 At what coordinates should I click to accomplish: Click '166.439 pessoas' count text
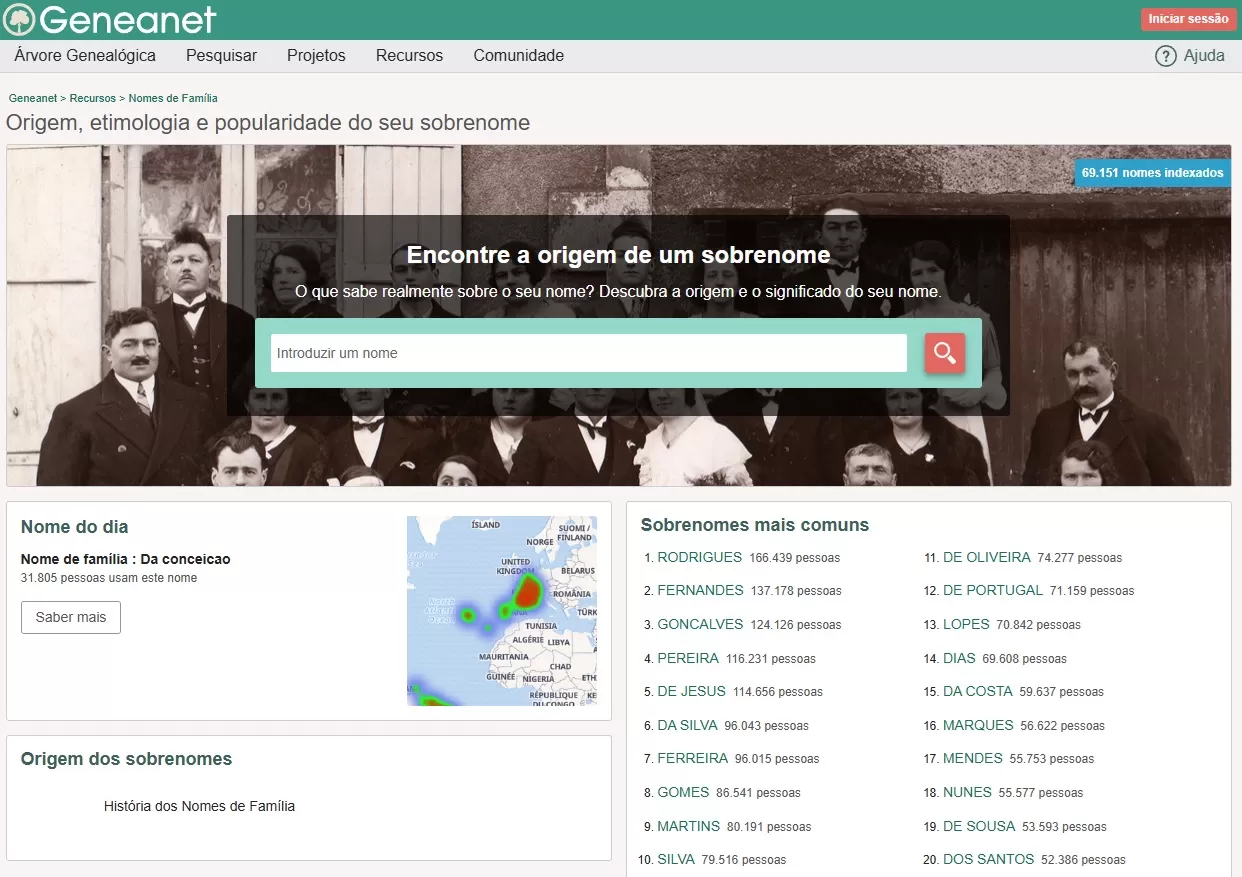pyautogui.click(x=795, y=558)
